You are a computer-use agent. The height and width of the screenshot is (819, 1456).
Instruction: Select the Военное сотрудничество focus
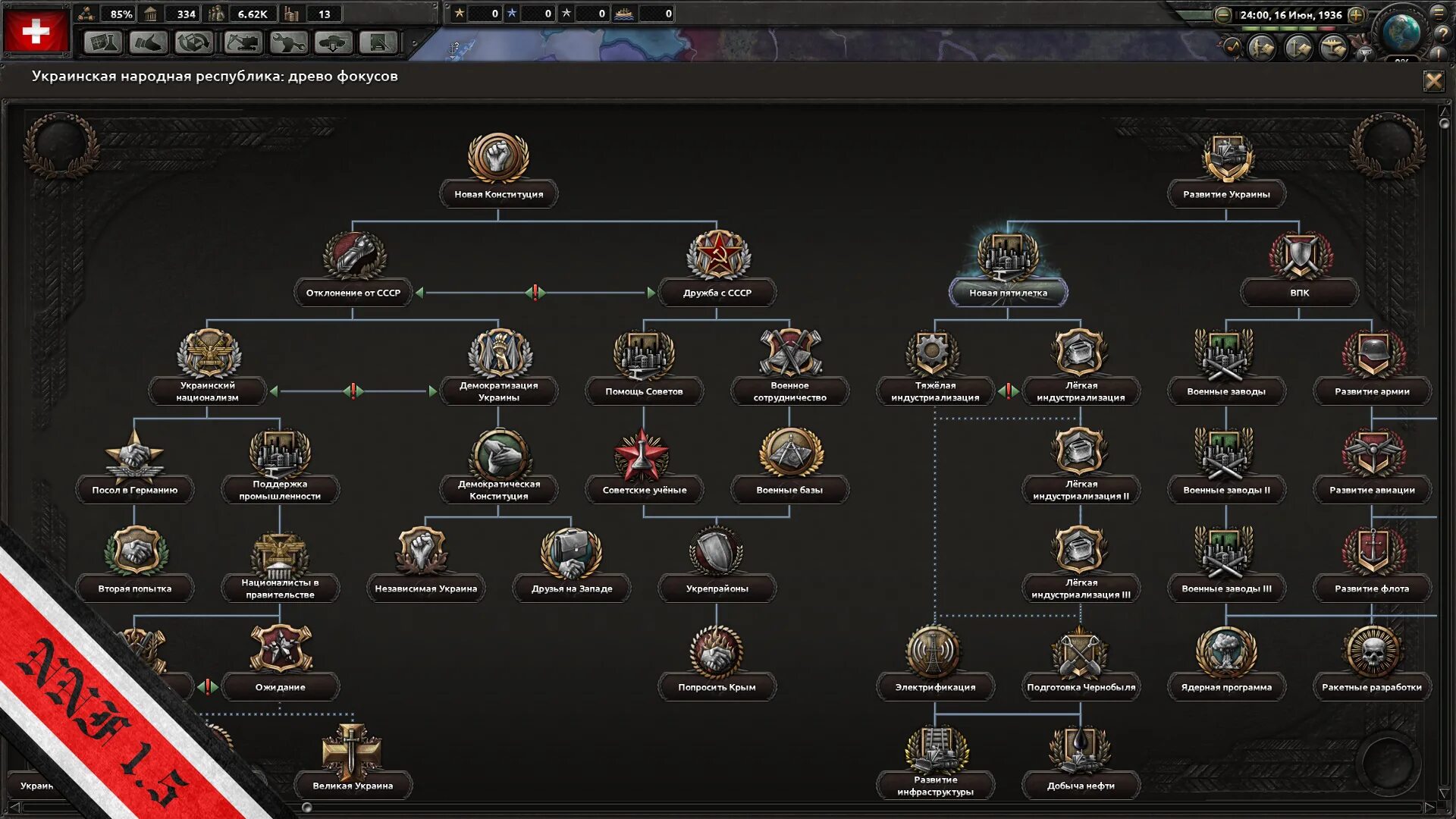coord(789,368)
